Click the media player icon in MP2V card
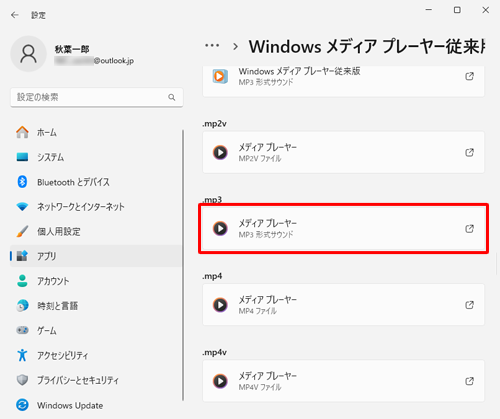The image size is (500, 419). [220, 152]
